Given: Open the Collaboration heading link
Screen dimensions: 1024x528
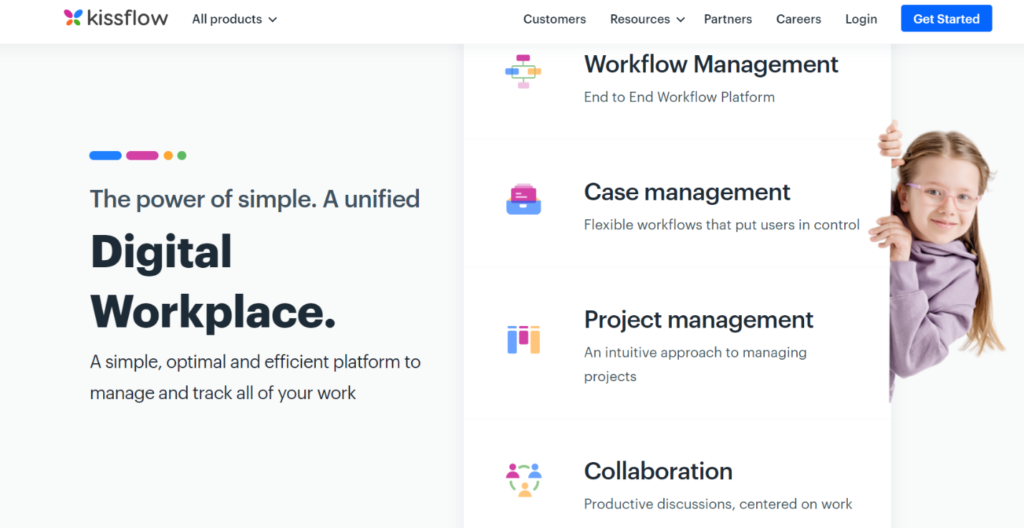Looking at the screenshot, I should coord(658,471).
